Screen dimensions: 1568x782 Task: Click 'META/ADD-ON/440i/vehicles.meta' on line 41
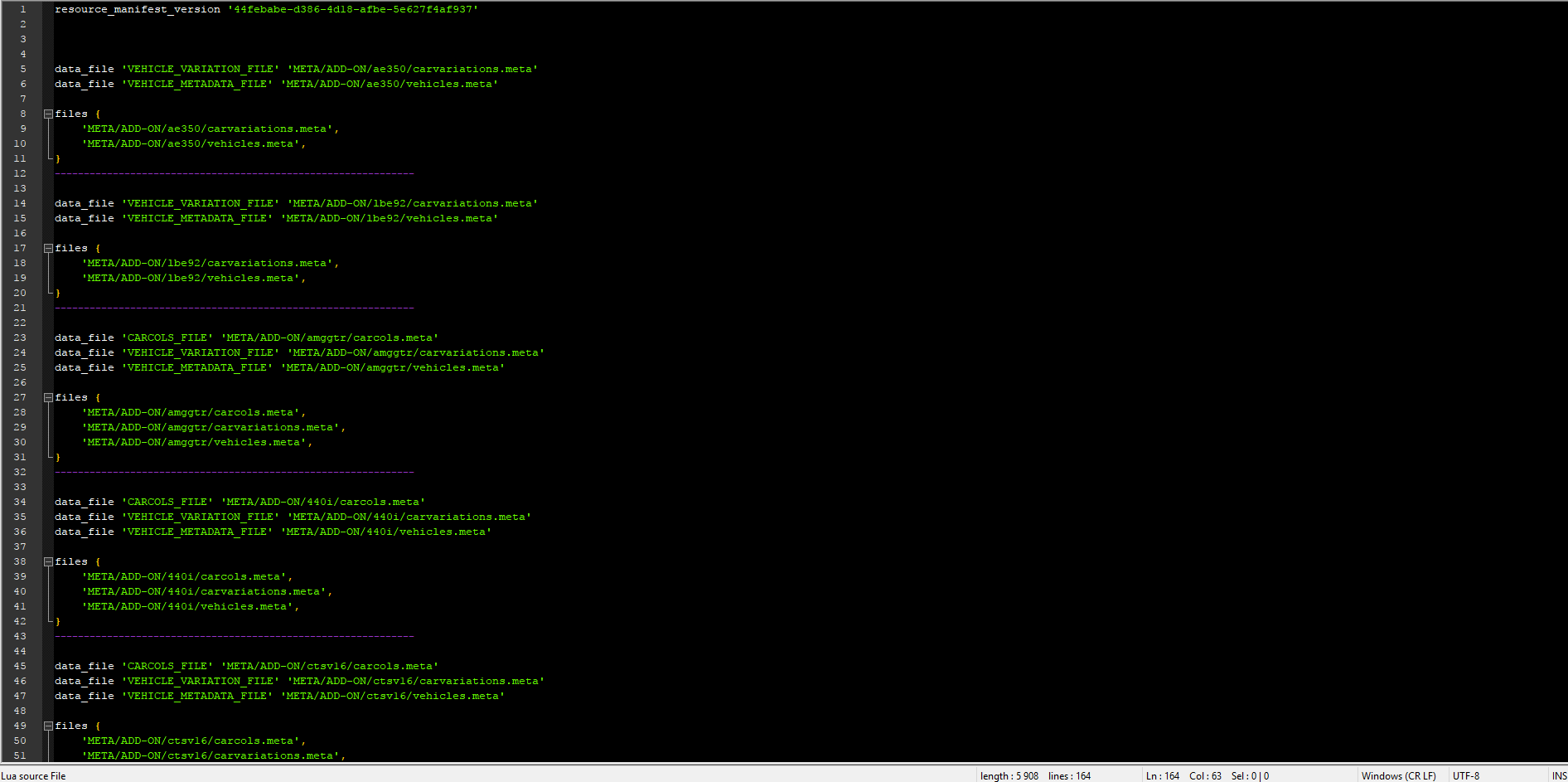pos(187,606)
